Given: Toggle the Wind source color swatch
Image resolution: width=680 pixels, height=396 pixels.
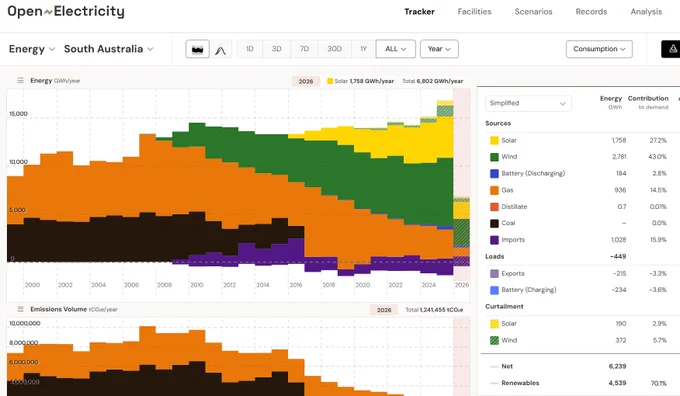Looking at the screenshot, I should click(494, 157).
